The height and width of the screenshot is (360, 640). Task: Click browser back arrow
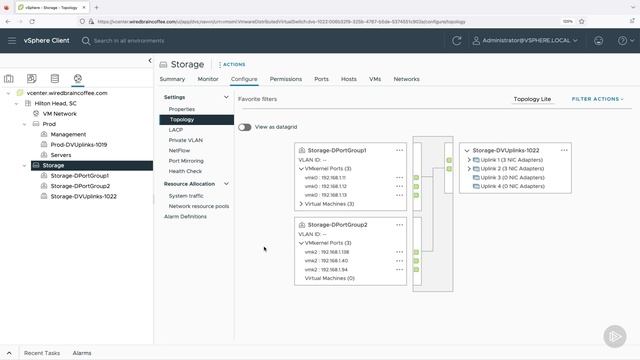point(8,21)
